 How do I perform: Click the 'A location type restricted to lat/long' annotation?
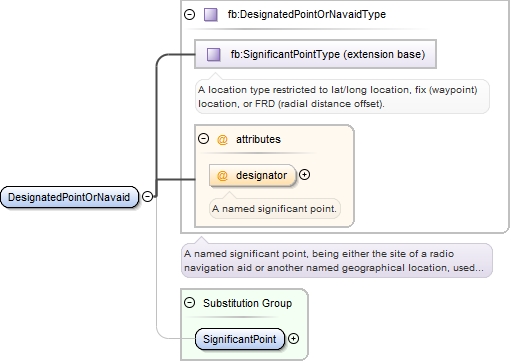342,97
